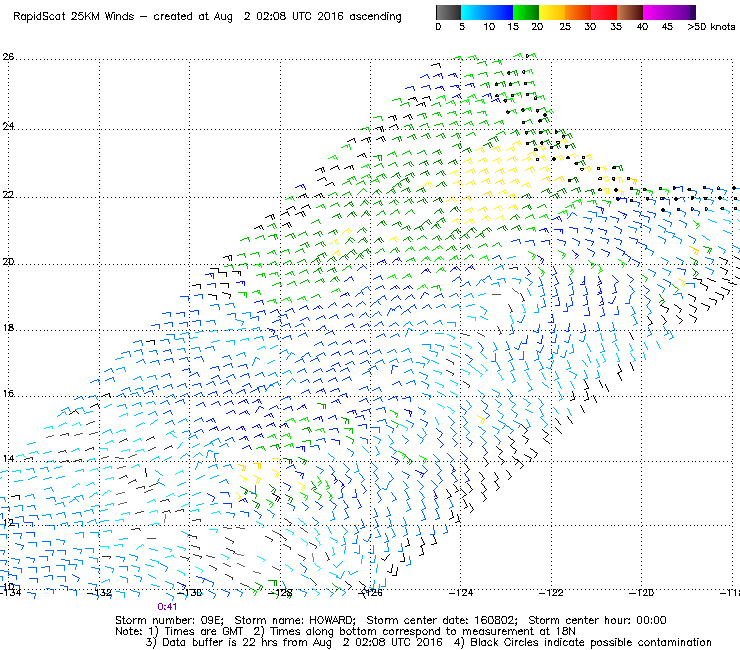Viewport: 740px width, 650px height.
Task: Click the latitude label 12
Action: tap(8, 523)
